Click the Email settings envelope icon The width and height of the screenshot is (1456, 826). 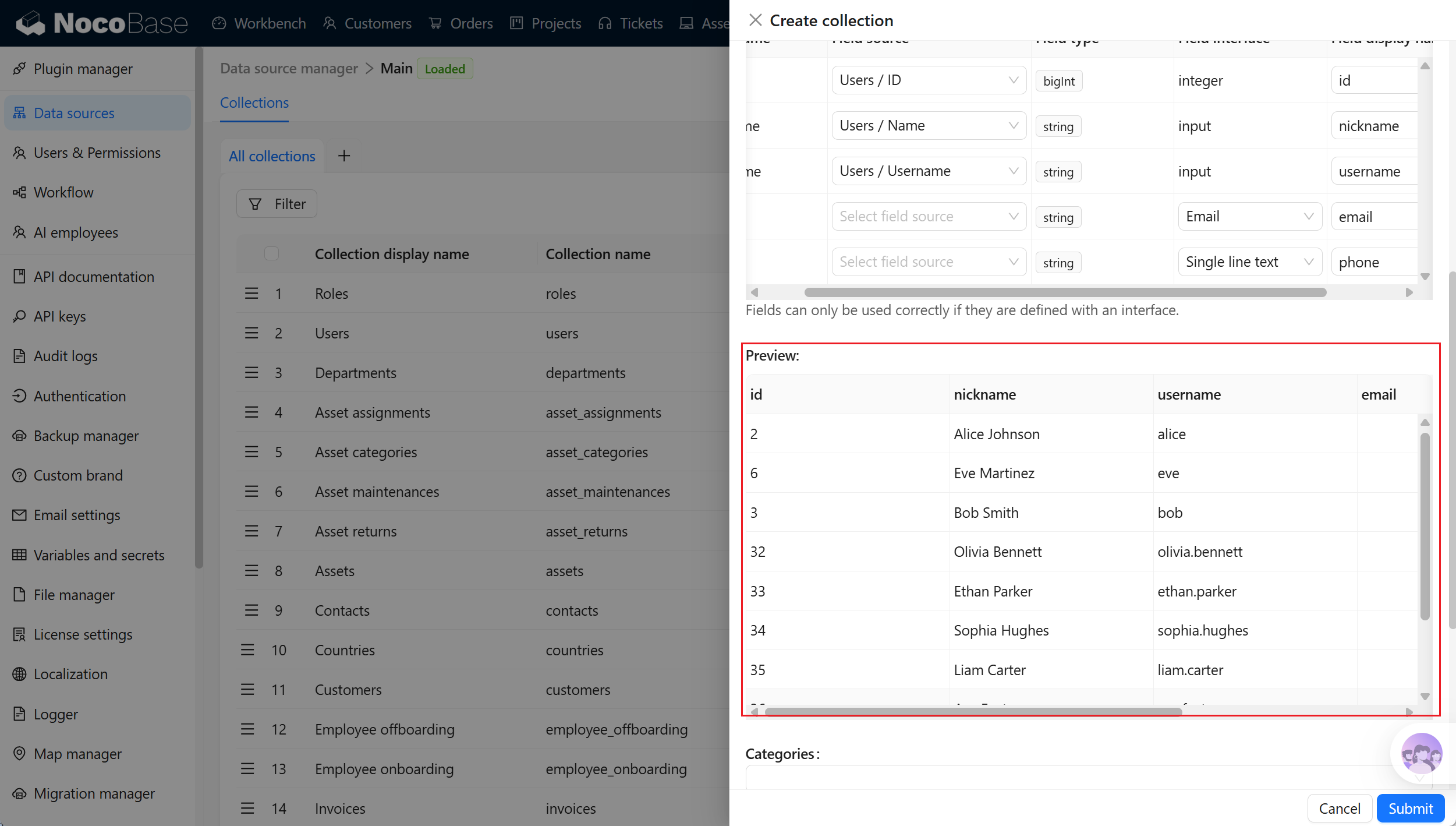pyautogui.click(x=19, y=515)
